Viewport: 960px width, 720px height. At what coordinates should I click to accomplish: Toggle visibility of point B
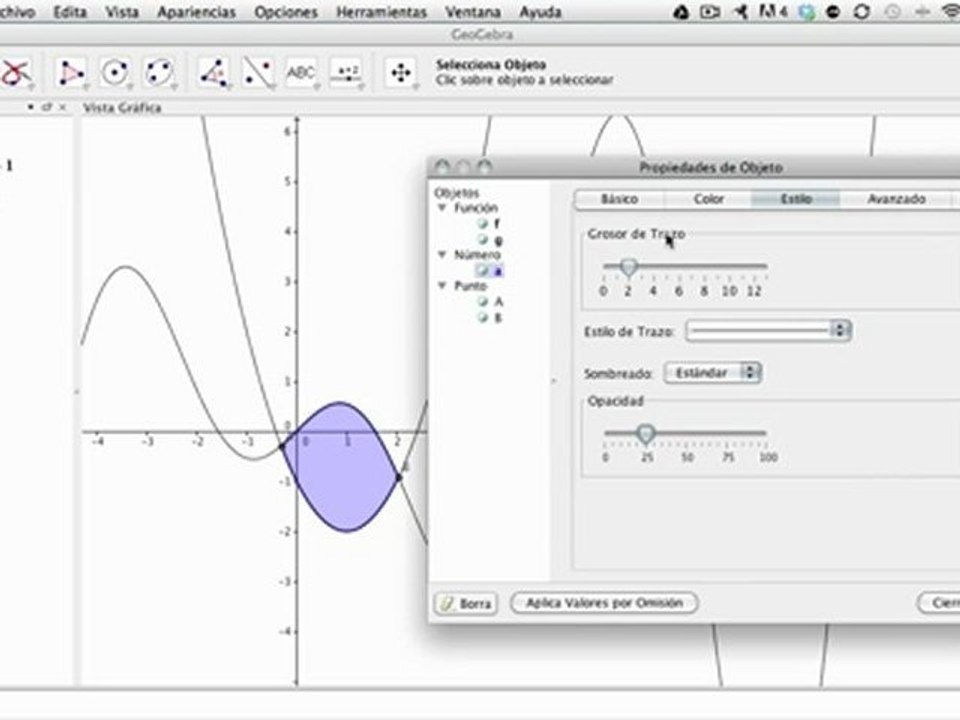(482, 317)
